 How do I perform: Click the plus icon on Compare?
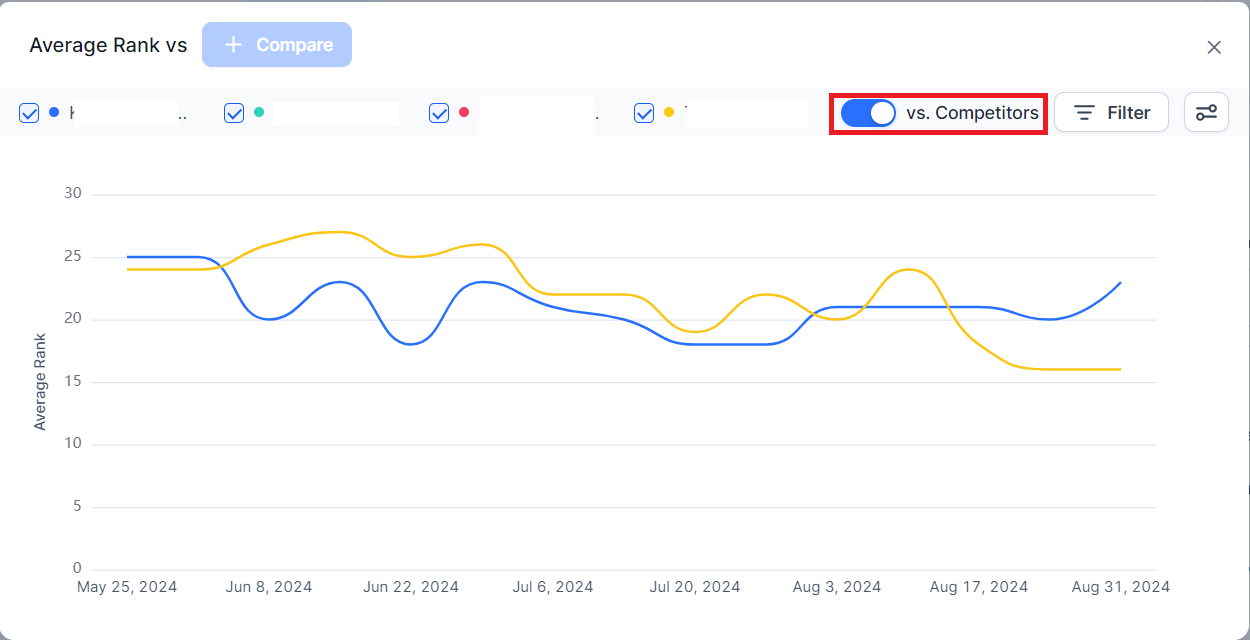coord(233,45)
